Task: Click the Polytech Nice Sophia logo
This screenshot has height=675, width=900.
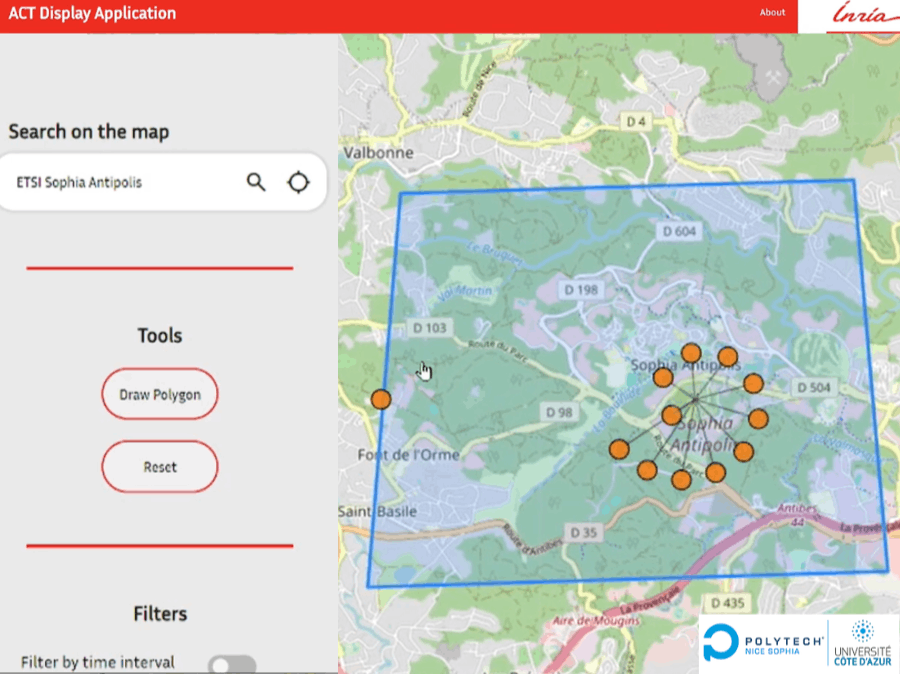Action: point(762,642)
